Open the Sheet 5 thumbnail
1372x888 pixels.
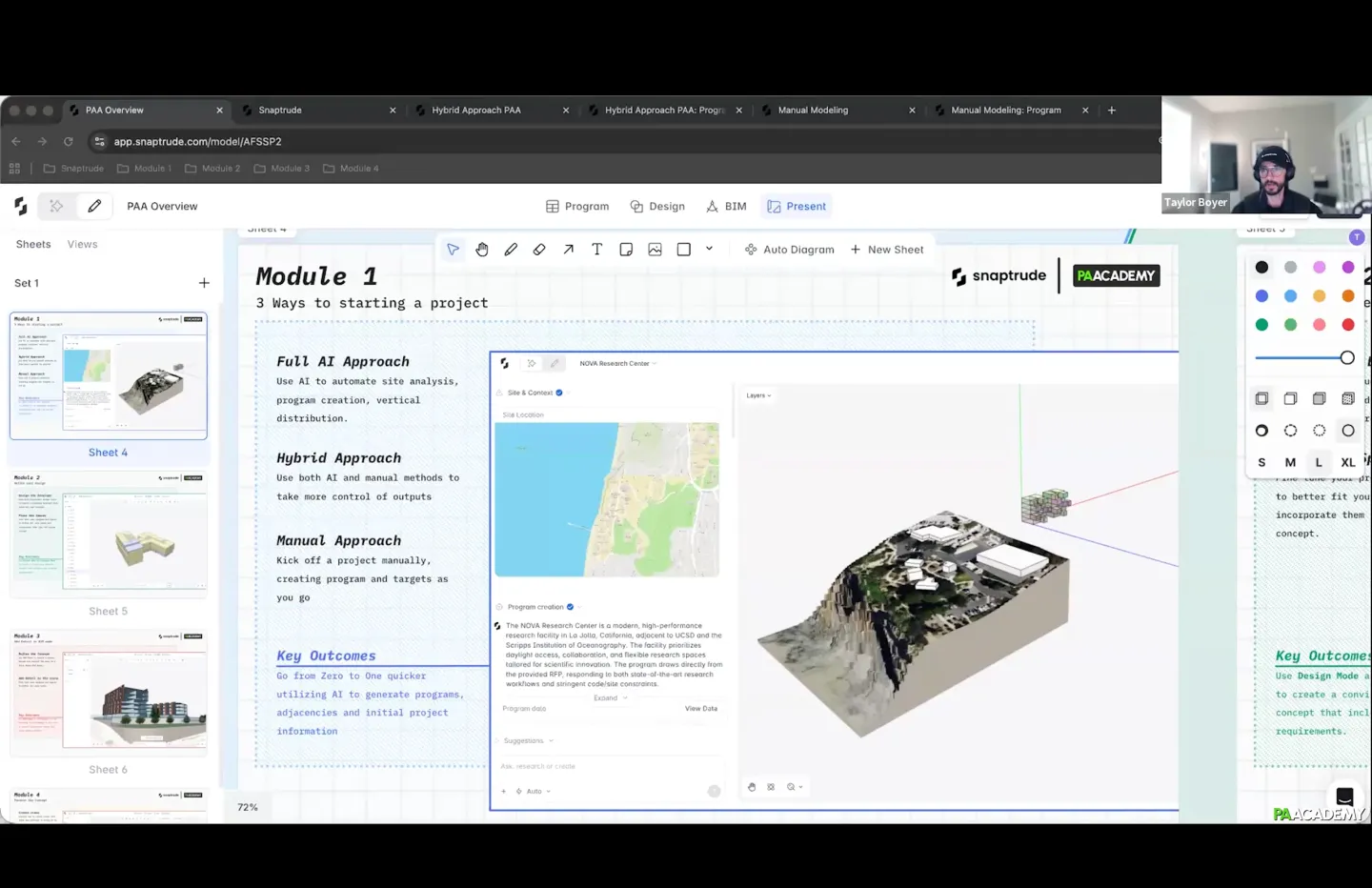[109, 535]
